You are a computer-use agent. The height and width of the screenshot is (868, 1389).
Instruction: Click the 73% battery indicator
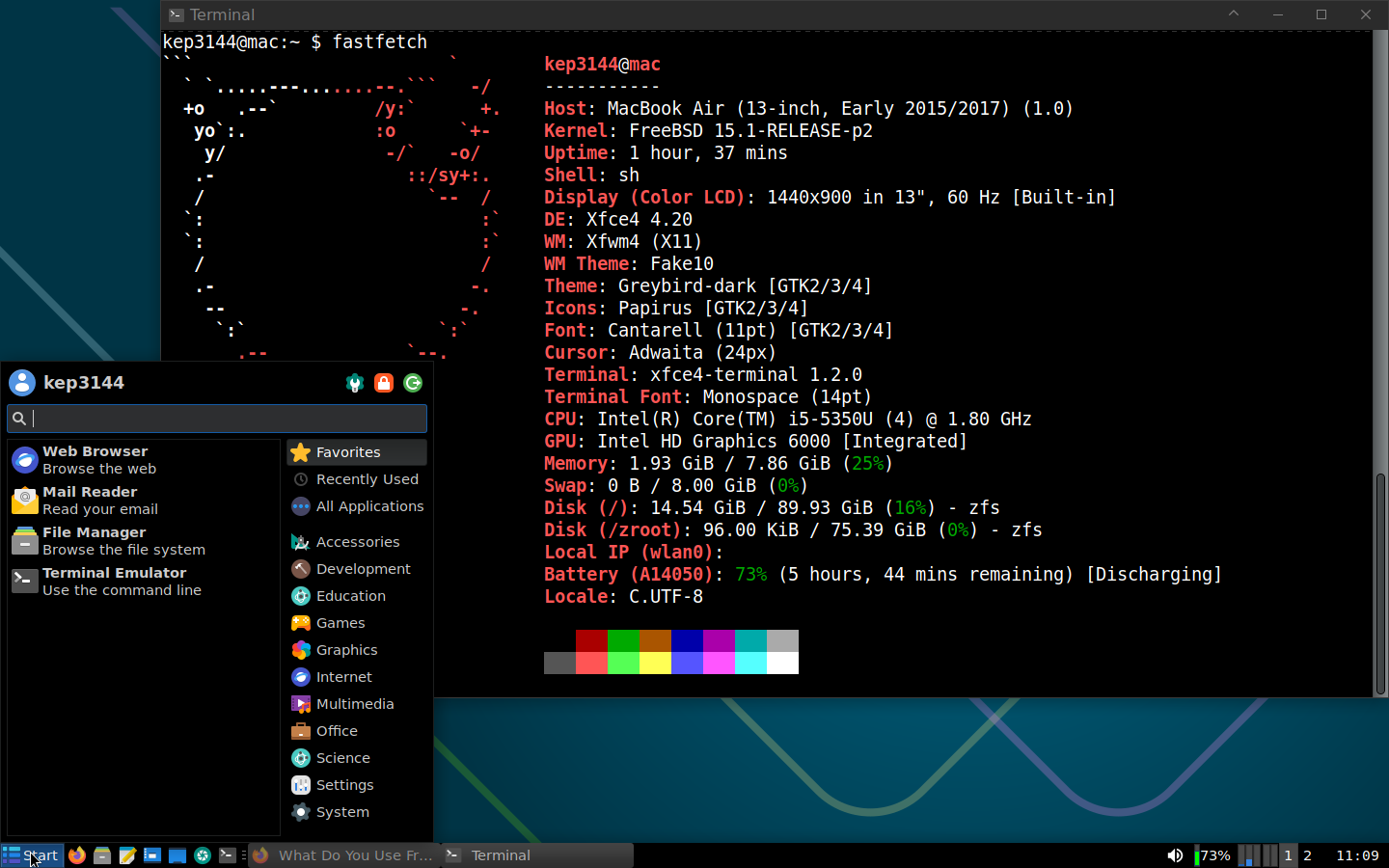tap(1212, 855)
